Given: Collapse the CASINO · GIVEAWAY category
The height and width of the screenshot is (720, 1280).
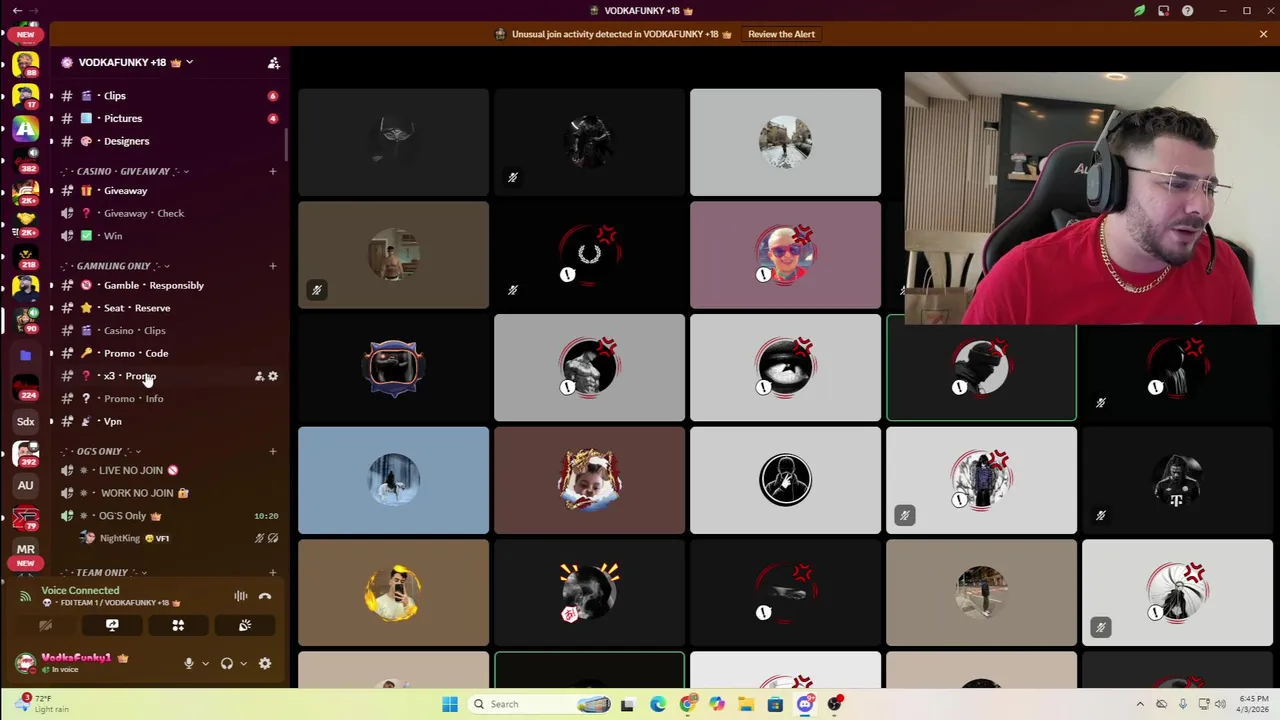Looking at the screenshot, I should tap(125, 171).
